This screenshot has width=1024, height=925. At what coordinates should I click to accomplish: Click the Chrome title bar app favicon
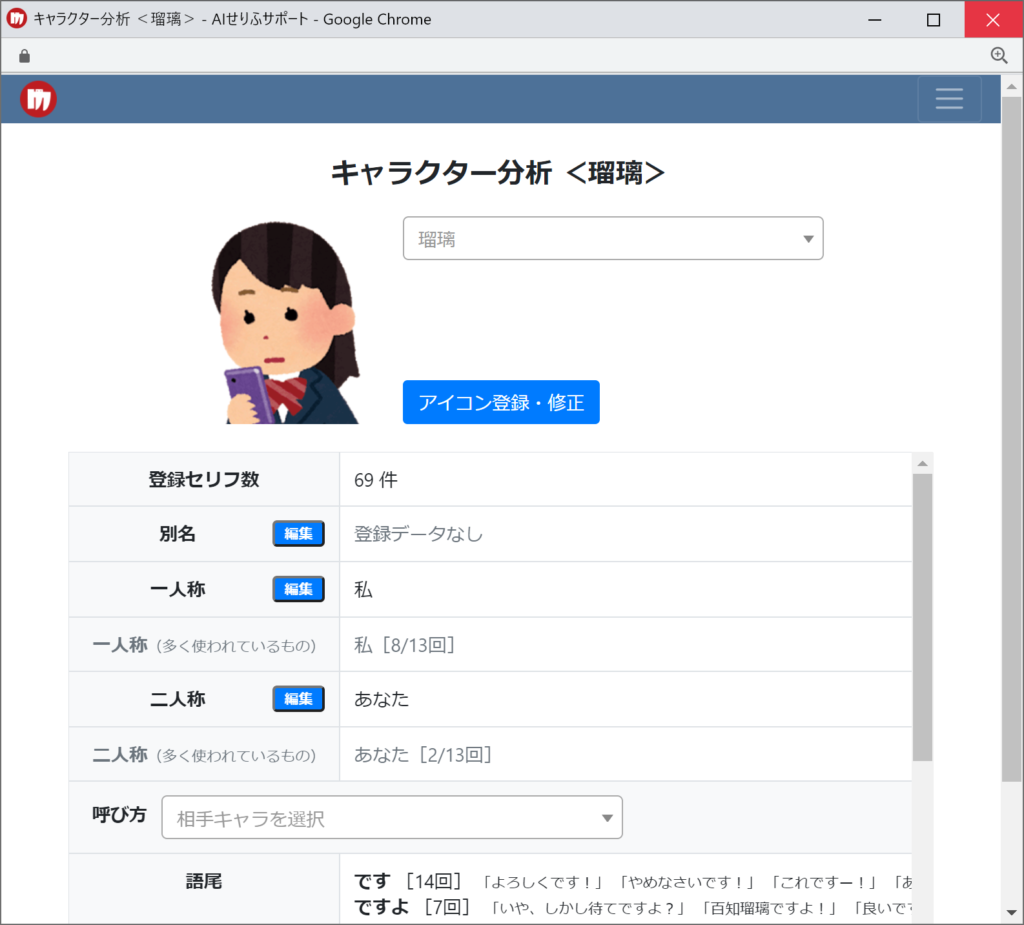[x=17, y=18]
